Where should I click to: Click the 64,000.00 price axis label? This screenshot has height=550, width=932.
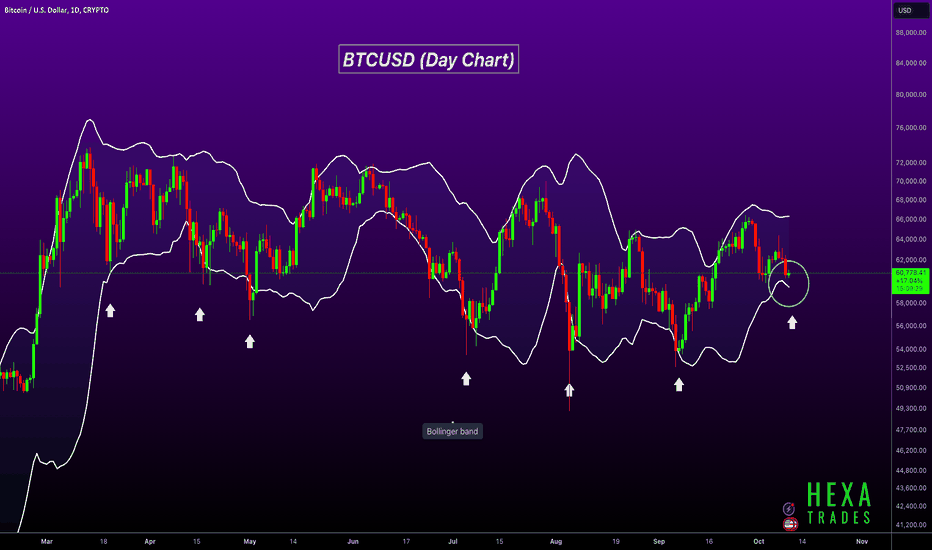(x=911, y=240)
